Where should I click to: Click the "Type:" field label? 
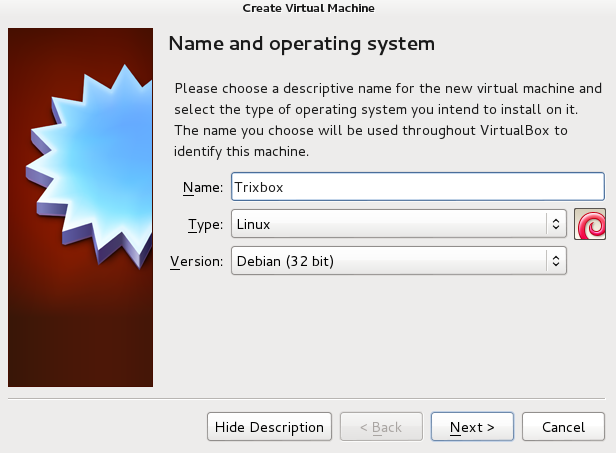tap(204, 224)
